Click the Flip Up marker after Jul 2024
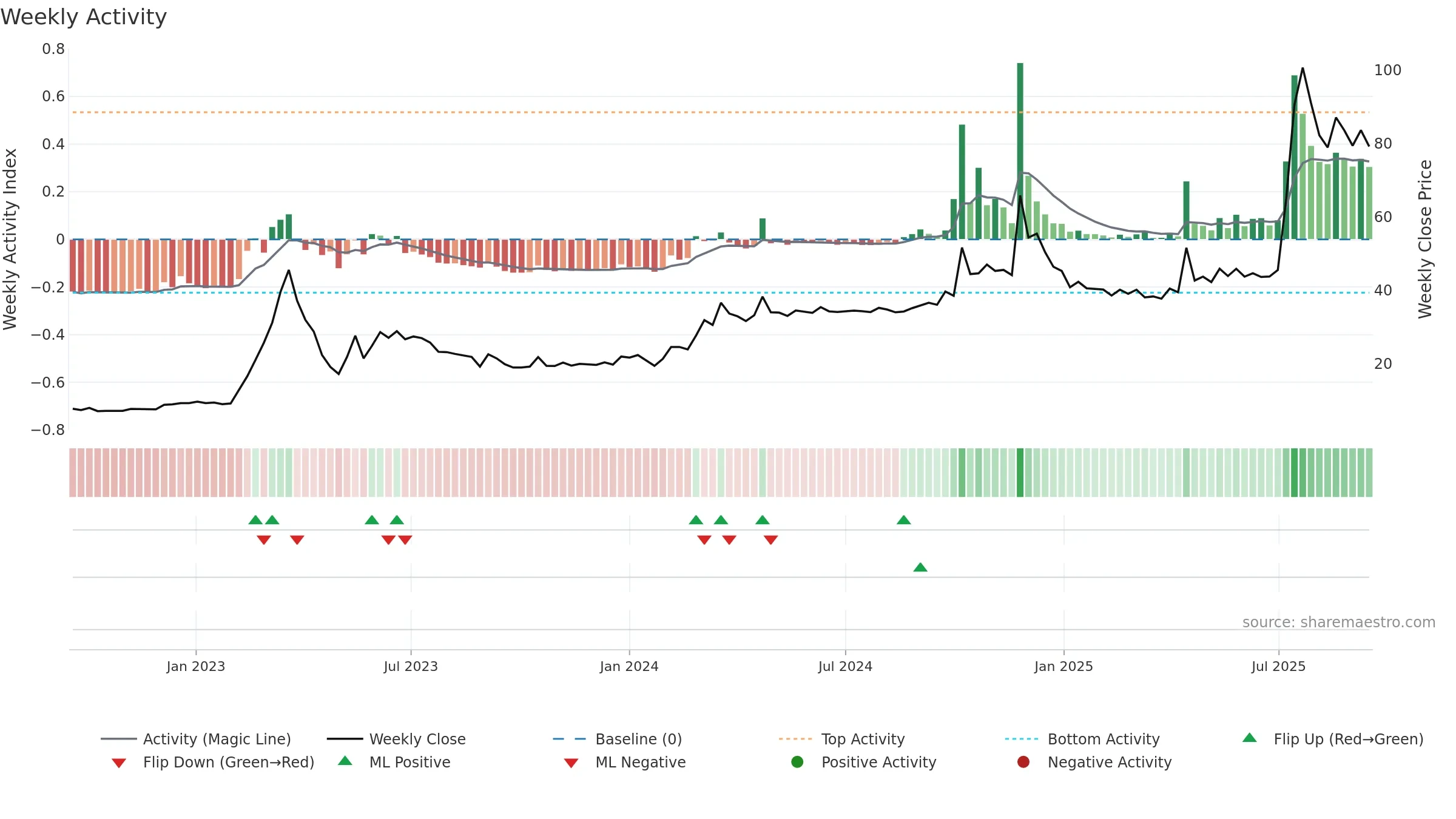The height and width of the screenshot is (819, 1456). 904,520
